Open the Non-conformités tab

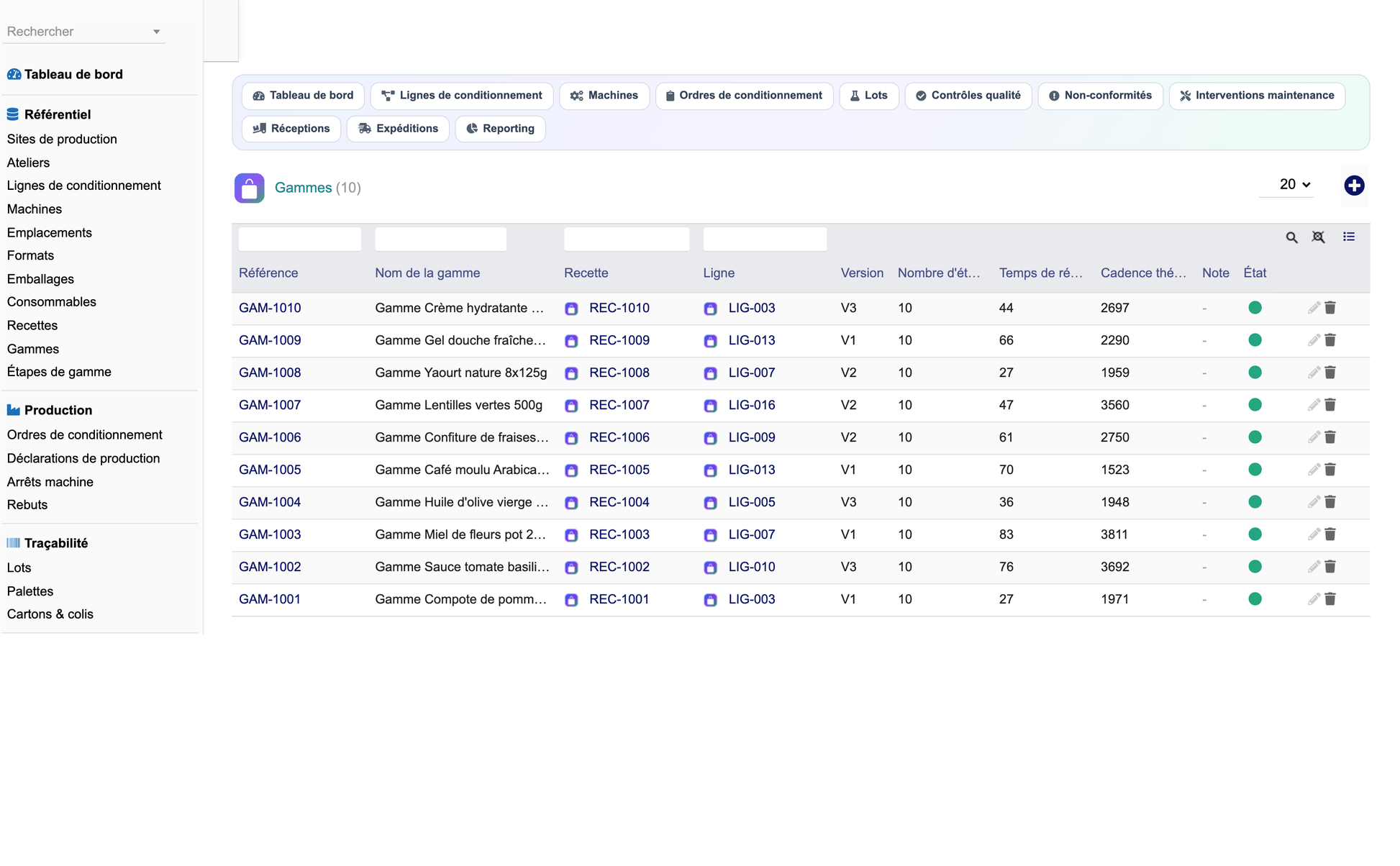[x=1100, y=96]
